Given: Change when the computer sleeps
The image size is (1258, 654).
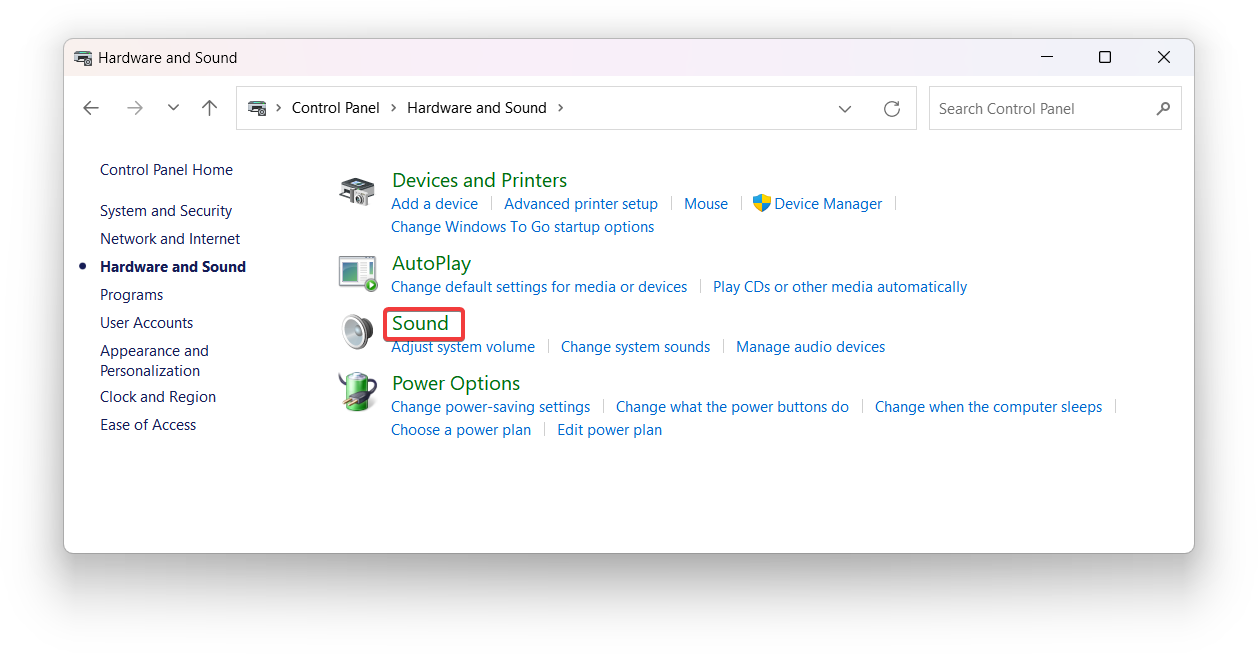Looking at the screenshot, I should point(988,407).
